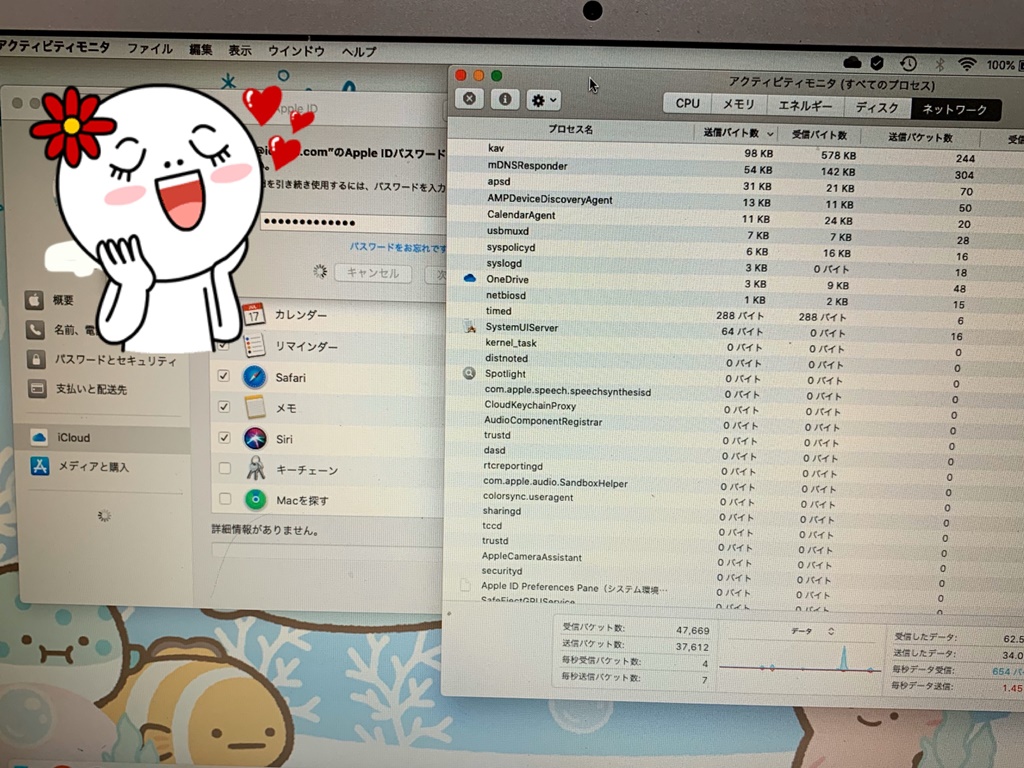Select the kernel_task process row
Screen dimensions: 1024x768
(736, 345)
